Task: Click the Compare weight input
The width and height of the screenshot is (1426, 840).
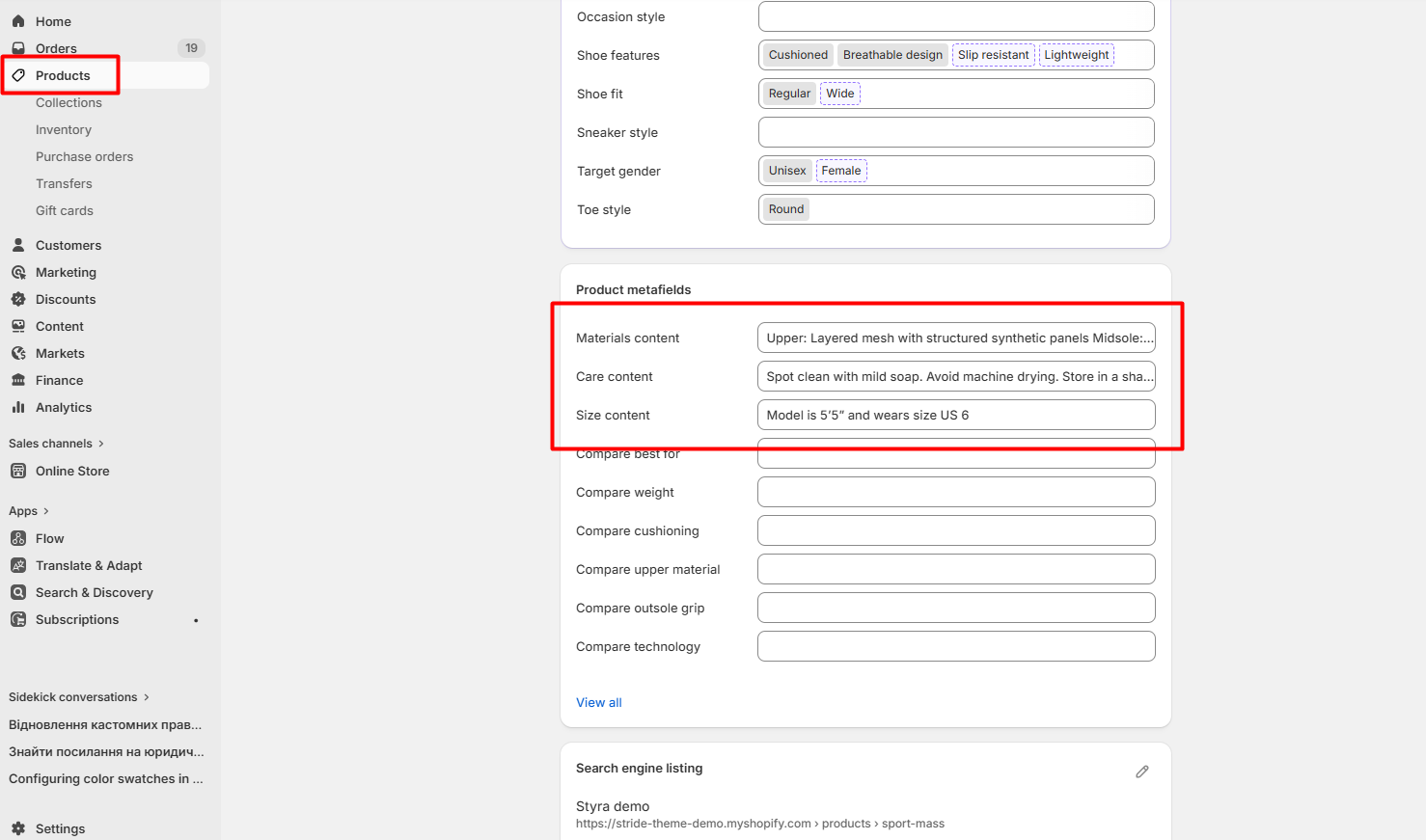Action: [956, 492]
